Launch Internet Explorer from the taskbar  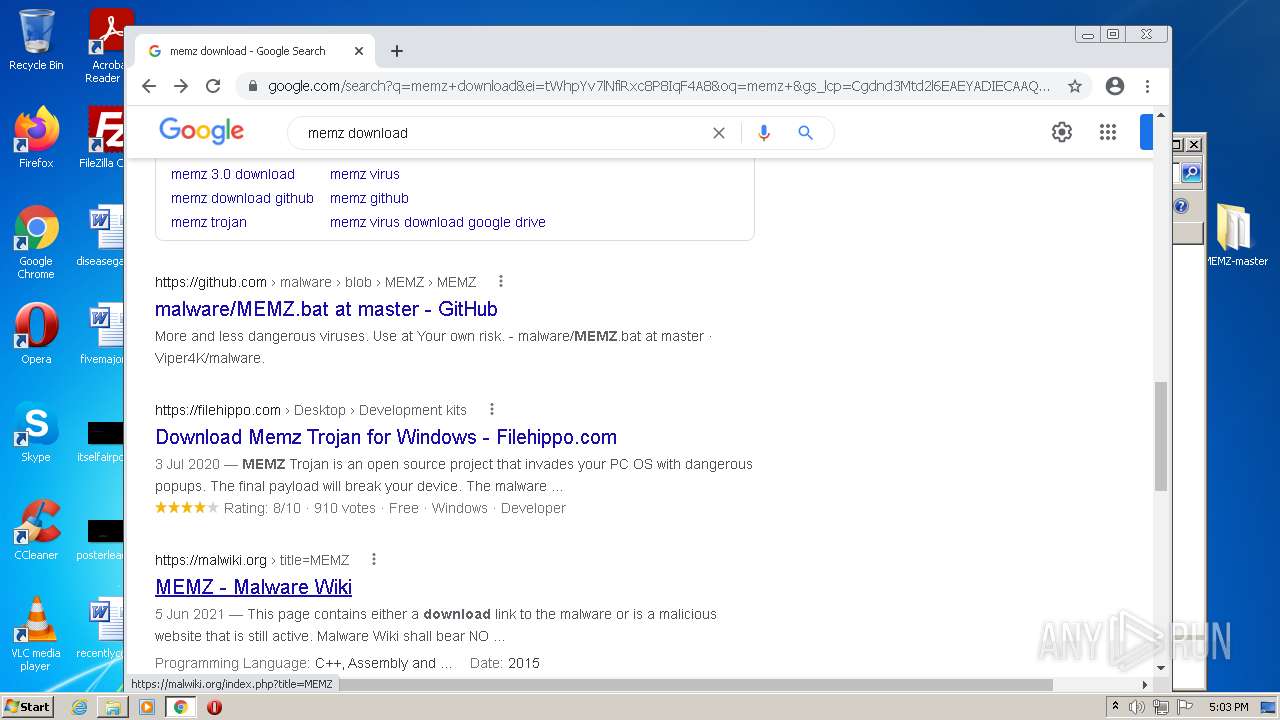point(79,707)
